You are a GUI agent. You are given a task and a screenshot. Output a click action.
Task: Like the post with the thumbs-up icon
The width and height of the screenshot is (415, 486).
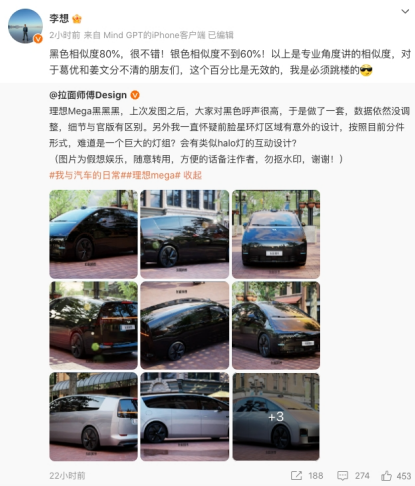pos(386,476)
